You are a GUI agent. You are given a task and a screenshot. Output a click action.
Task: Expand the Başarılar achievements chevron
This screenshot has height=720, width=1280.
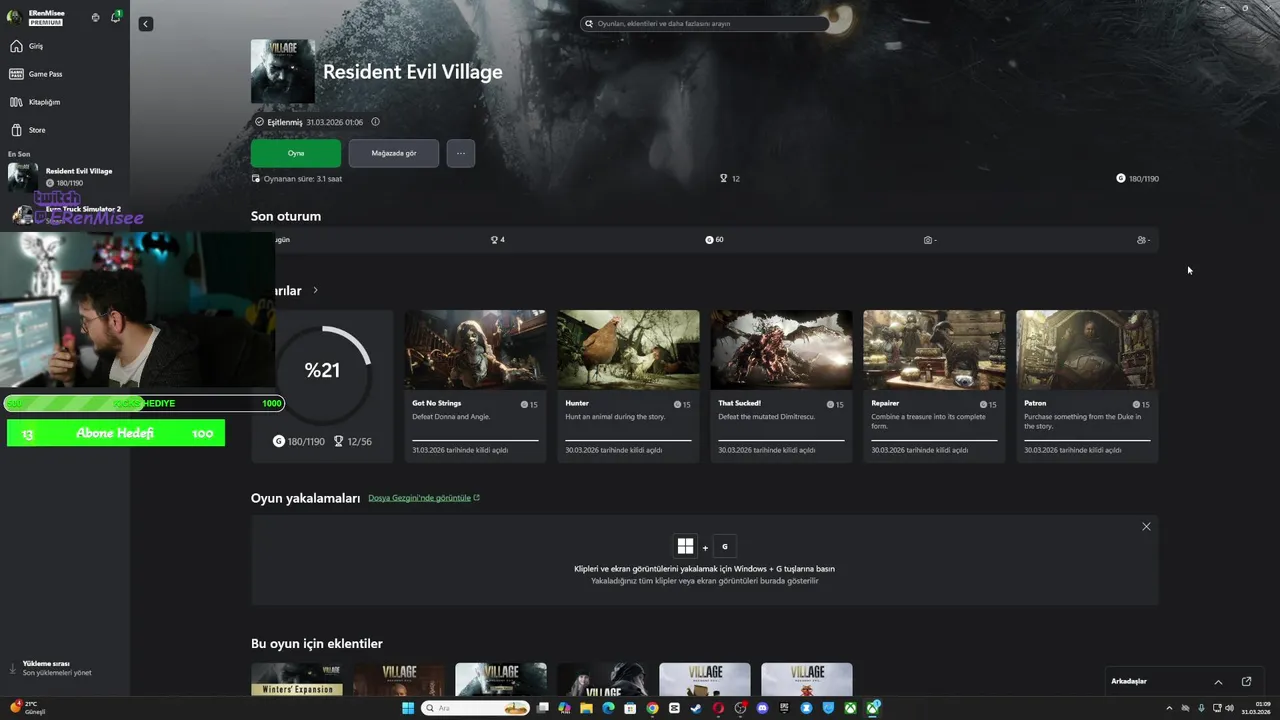pyautogui.click(x=315, y=290)
